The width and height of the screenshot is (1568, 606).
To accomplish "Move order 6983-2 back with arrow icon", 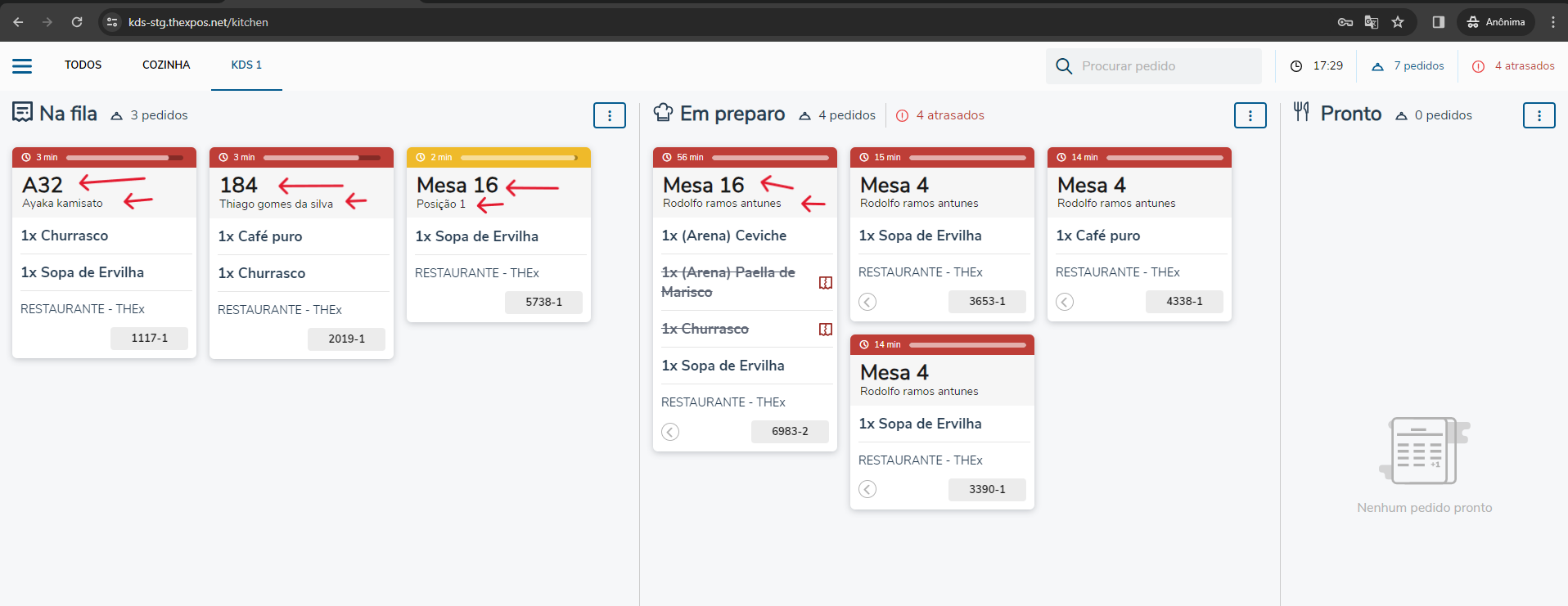I will pos(670,432).
